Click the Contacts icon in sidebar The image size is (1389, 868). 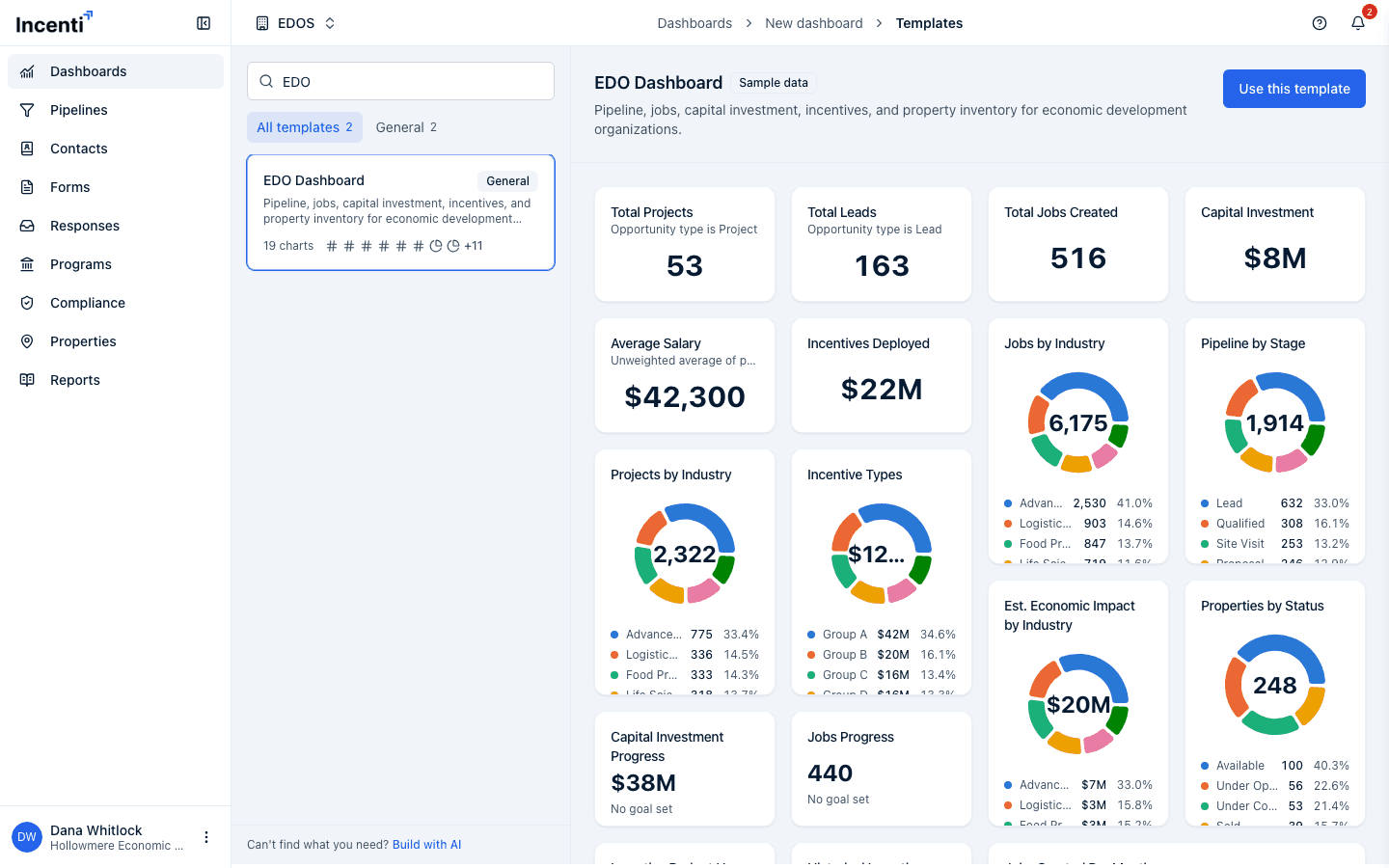pyautogui.click(x=27, y=149)
